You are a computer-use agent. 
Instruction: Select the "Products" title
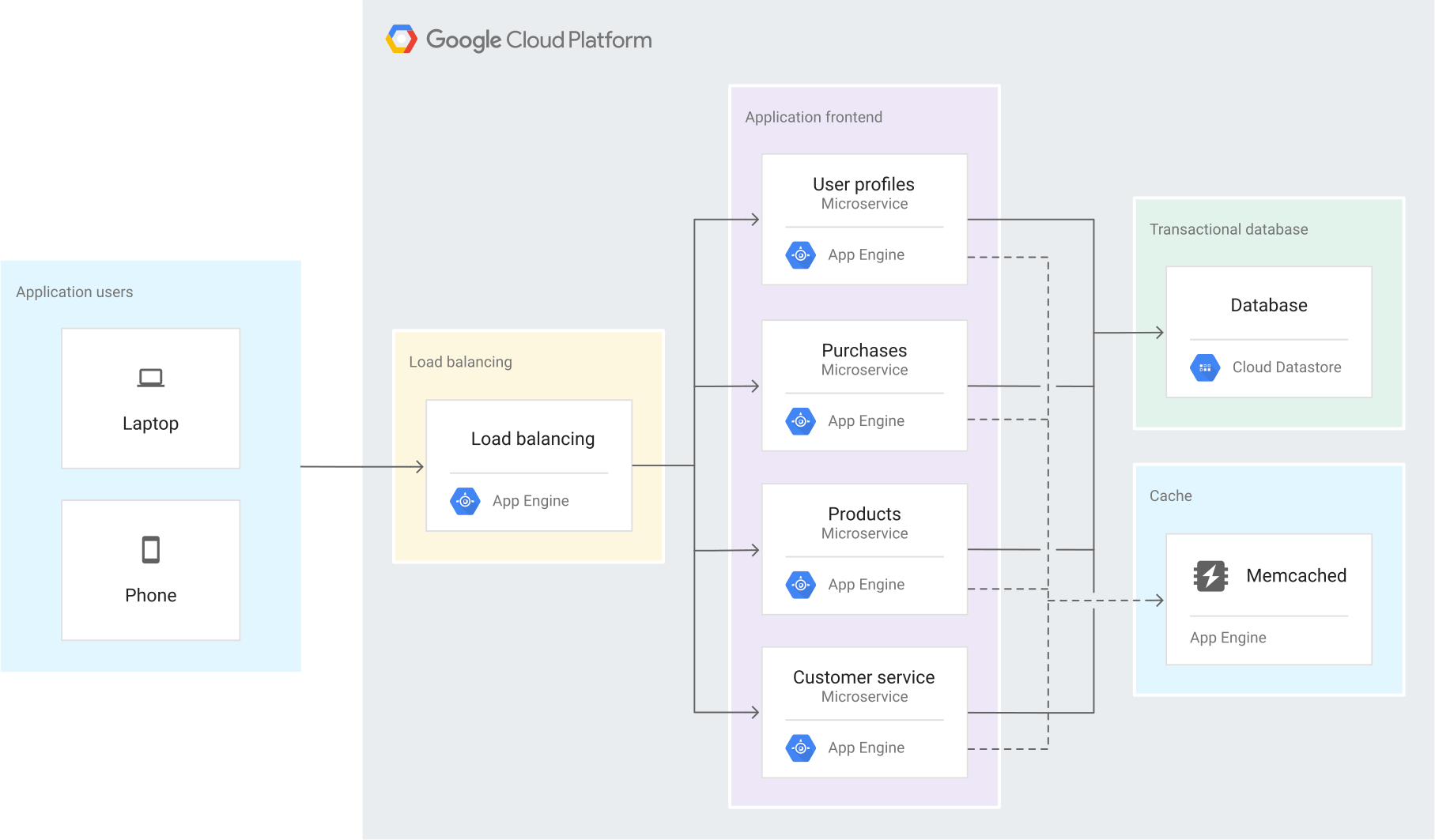click(864, 514)
